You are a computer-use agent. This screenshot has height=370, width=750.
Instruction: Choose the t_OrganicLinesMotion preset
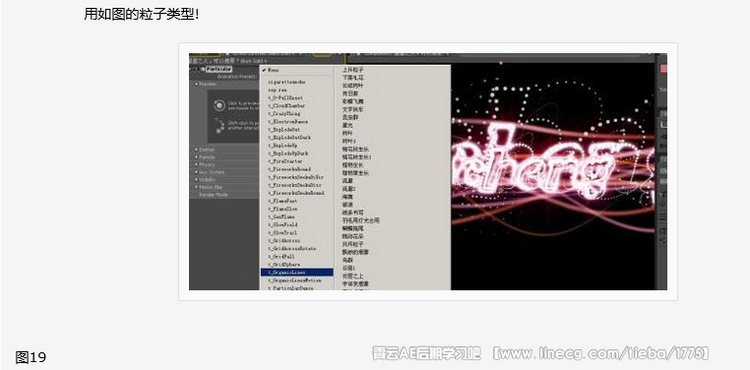point(294,280)
